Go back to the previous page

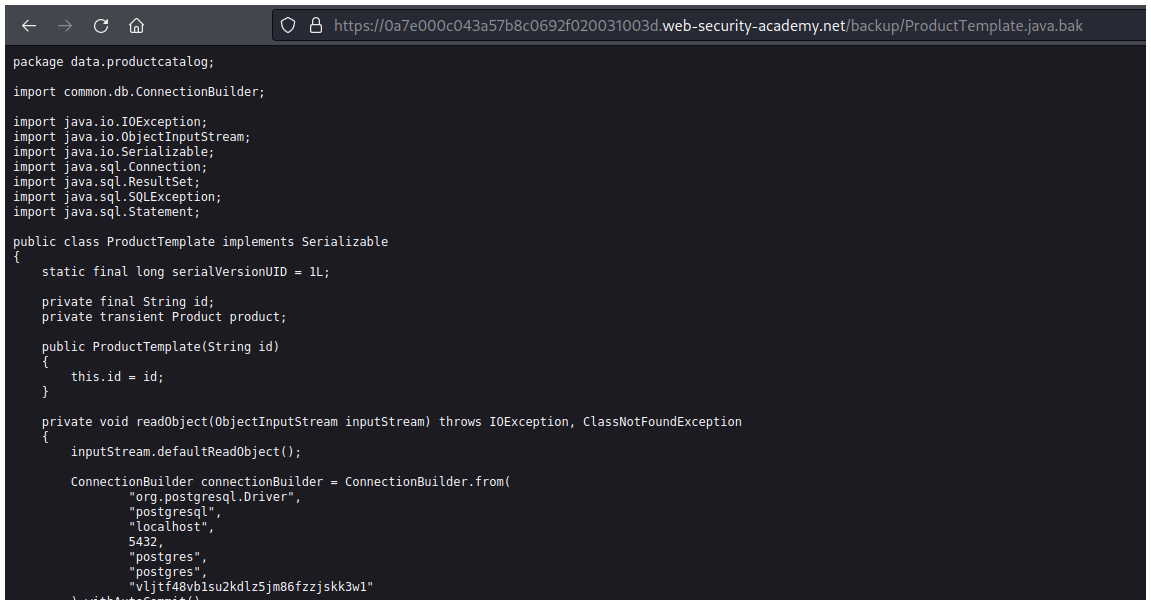pos(29,25)
